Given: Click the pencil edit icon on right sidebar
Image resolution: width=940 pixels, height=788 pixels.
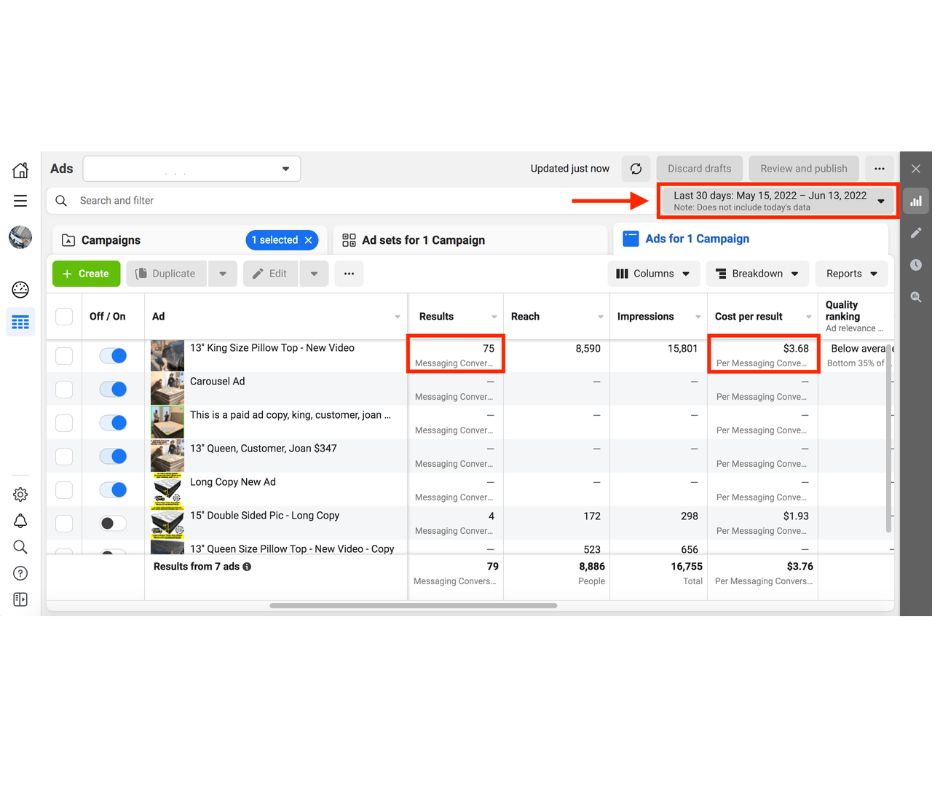Looking at the screenshot, I should [915, 233].
